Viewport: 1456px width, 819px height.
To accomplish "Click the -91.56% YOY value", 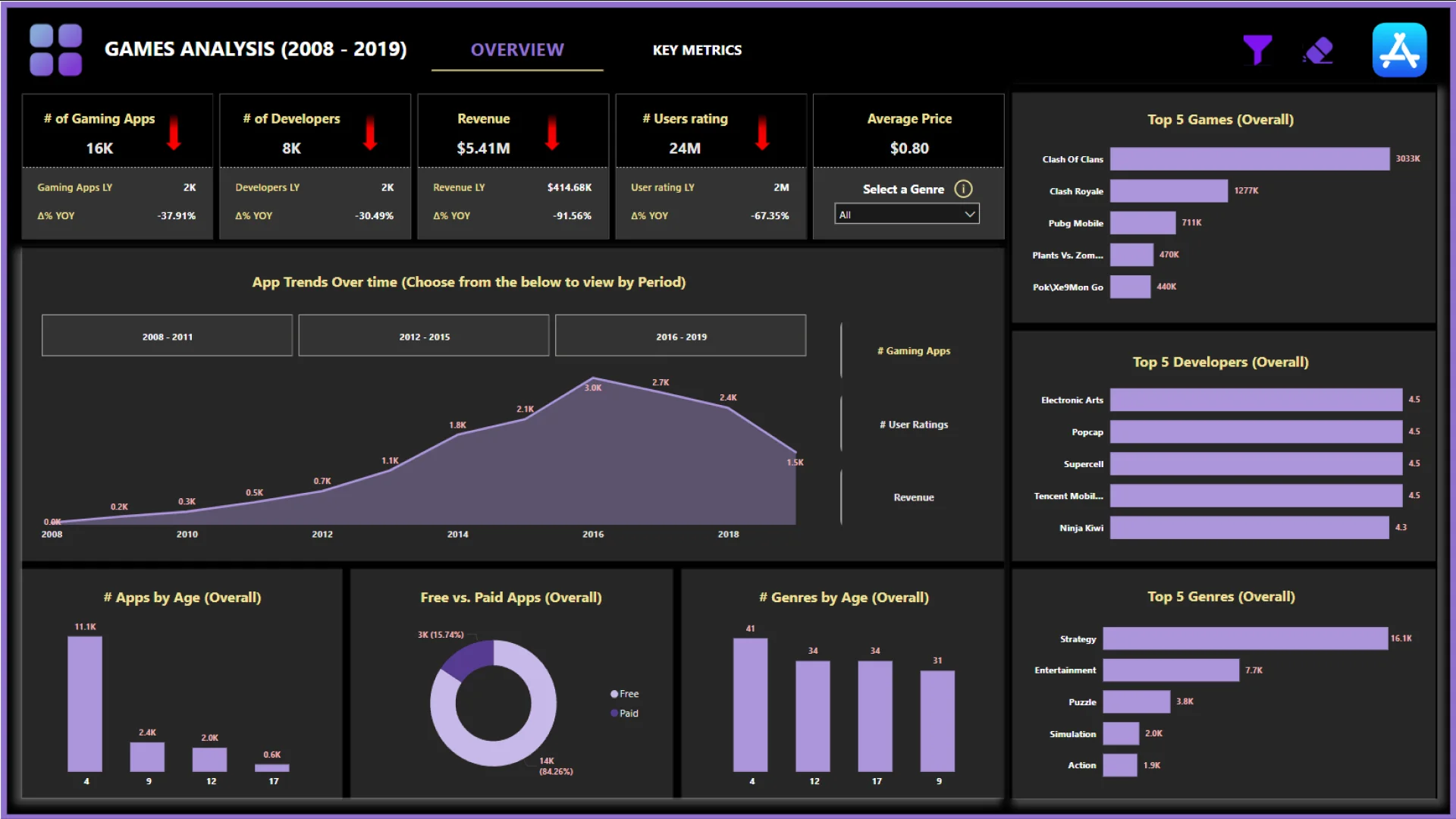I will pyautogui.click(x=573, y=216).
